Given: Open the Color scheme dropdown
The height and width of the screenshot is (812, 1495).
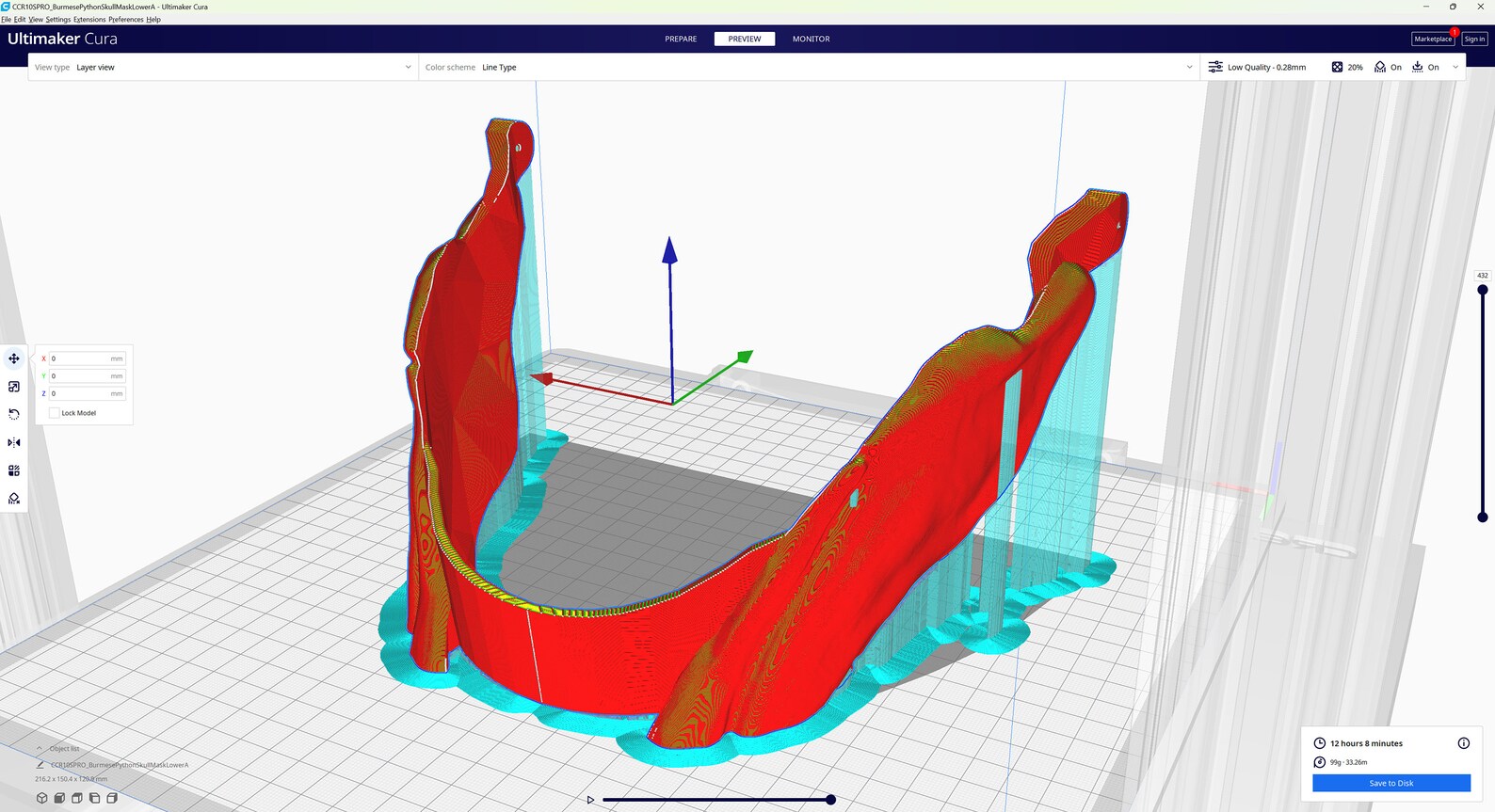Looking at the screenshot, I should click(x=809, y=68).
